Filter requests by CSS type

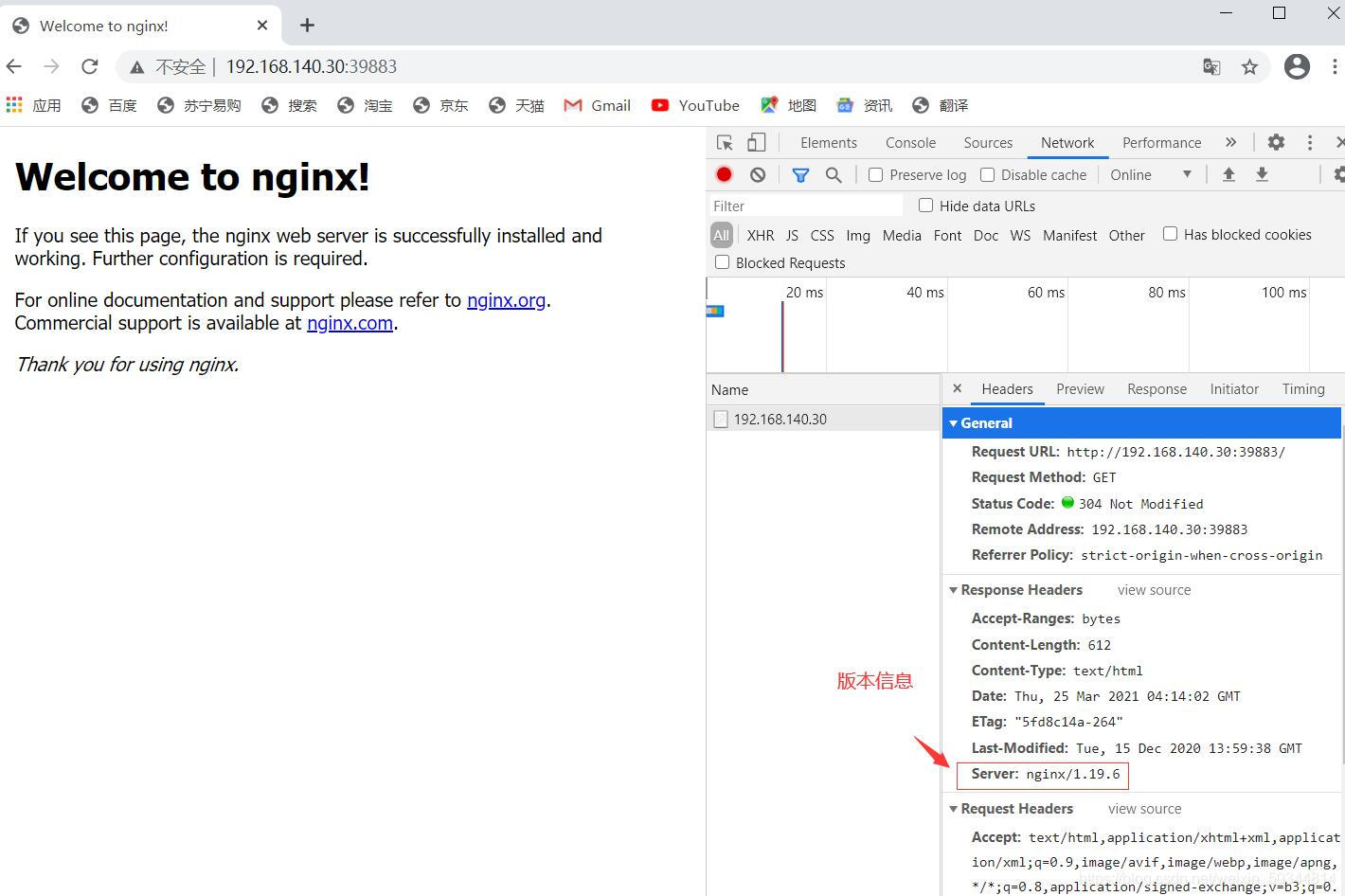tap(822, 235)
